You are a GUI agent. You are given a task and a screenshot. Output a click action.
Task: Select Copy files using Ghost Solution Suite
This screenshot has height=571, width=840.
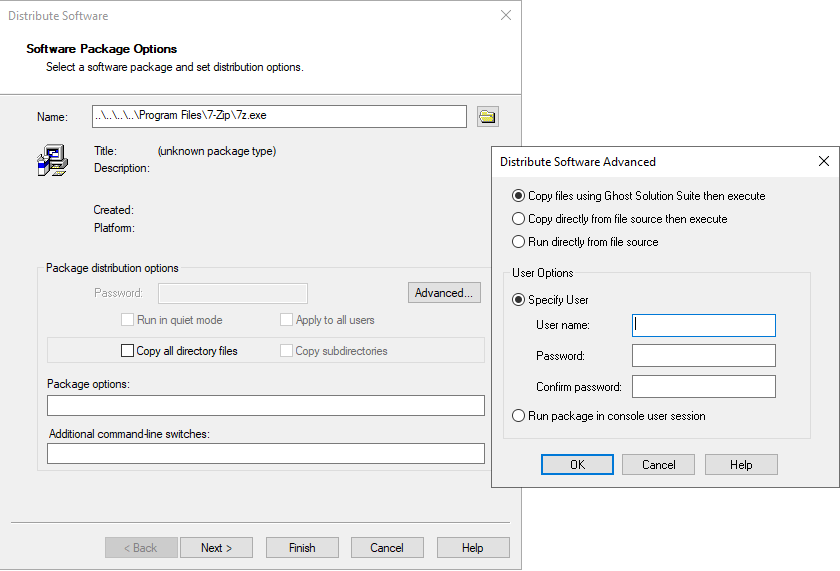pos(518,196)
